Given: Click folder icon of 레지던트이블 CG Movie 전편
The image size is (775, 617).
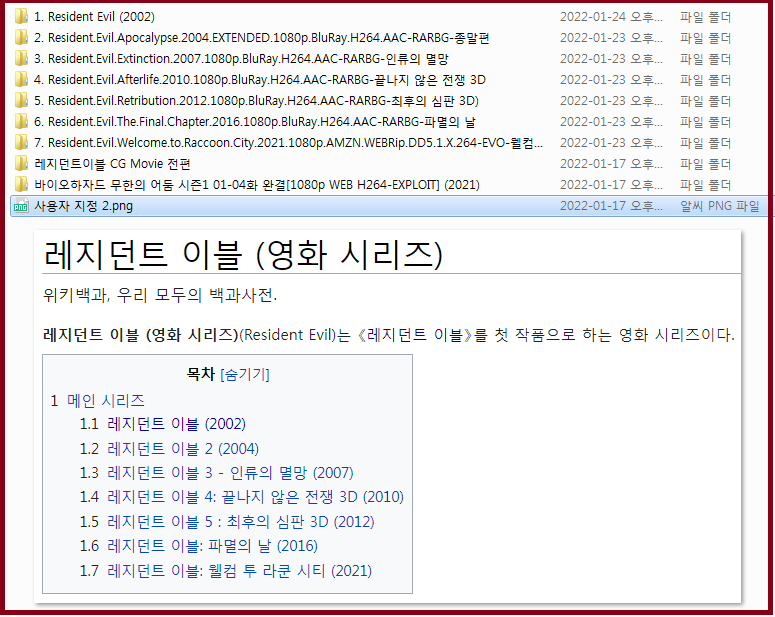Looking at the screenshot, I should point(21,164).
